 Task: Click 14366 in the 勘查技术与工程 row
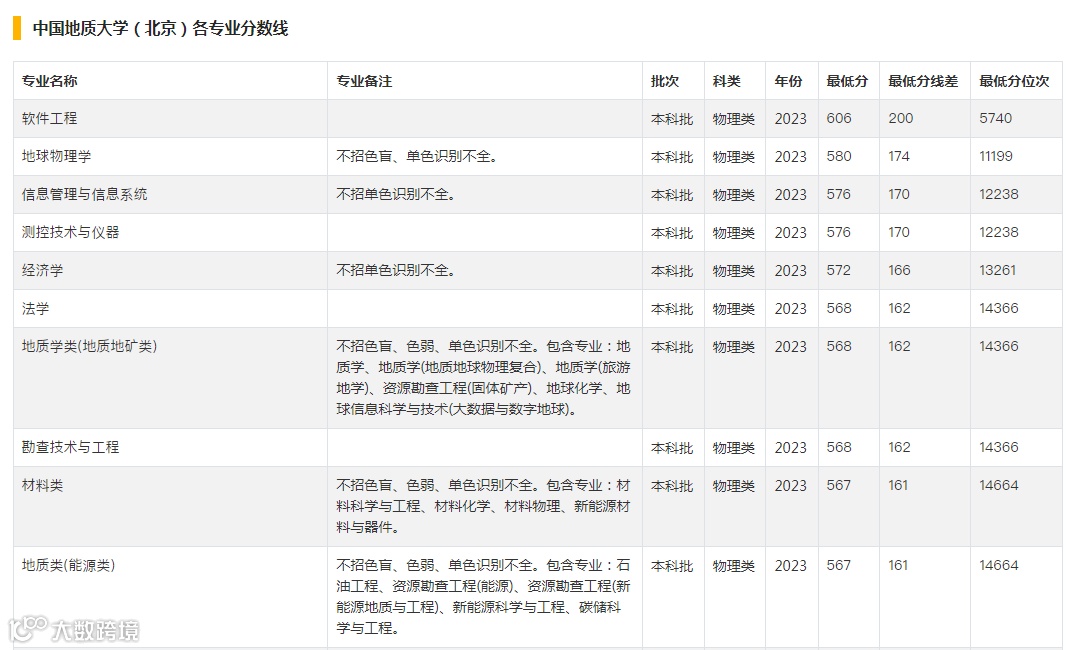pyautogui.click(x=999, y=447)
